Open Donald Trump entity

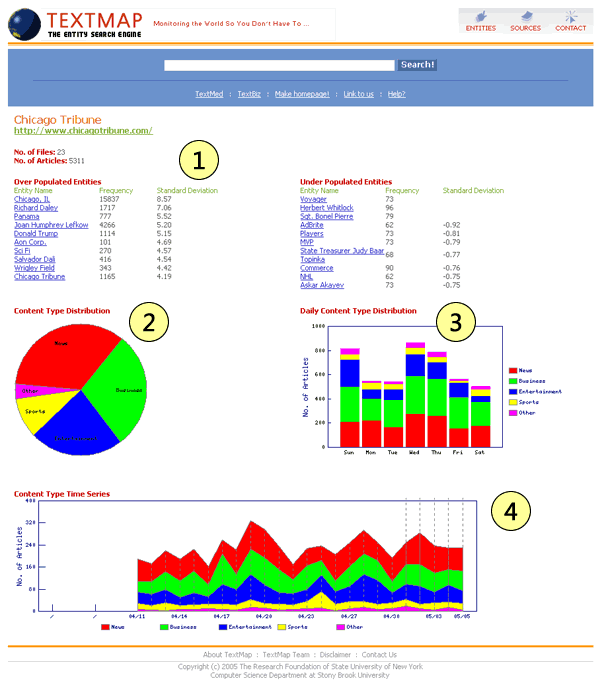(x=36, y=234)
